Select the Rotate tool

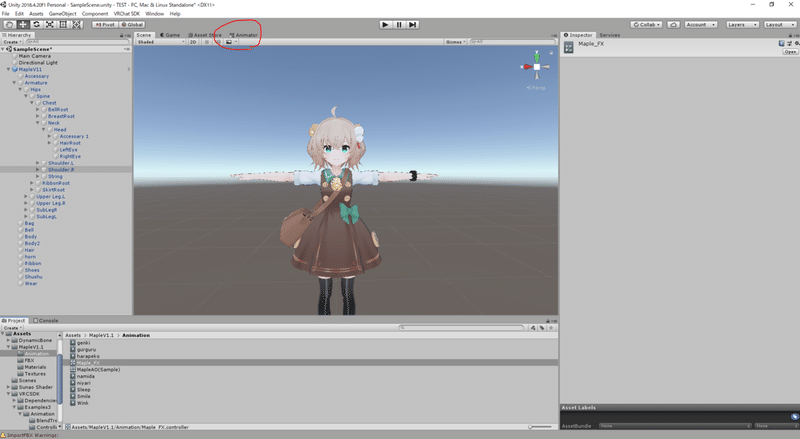pyautogui.click(x=36, y=25)
